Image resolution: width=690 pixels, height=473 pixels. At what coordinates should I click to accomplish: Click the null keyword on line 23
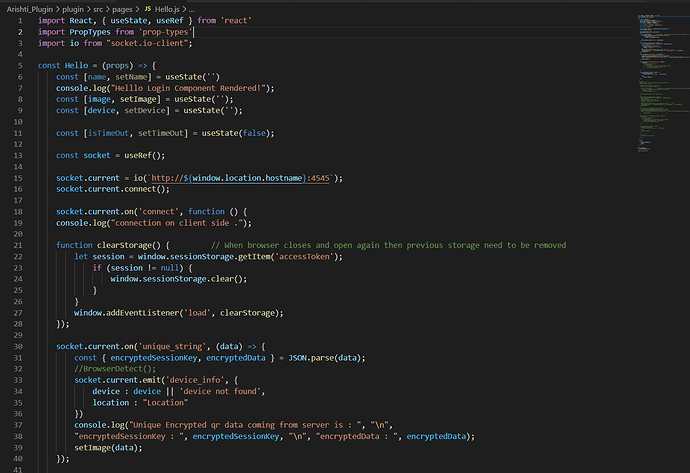point(169,268)
